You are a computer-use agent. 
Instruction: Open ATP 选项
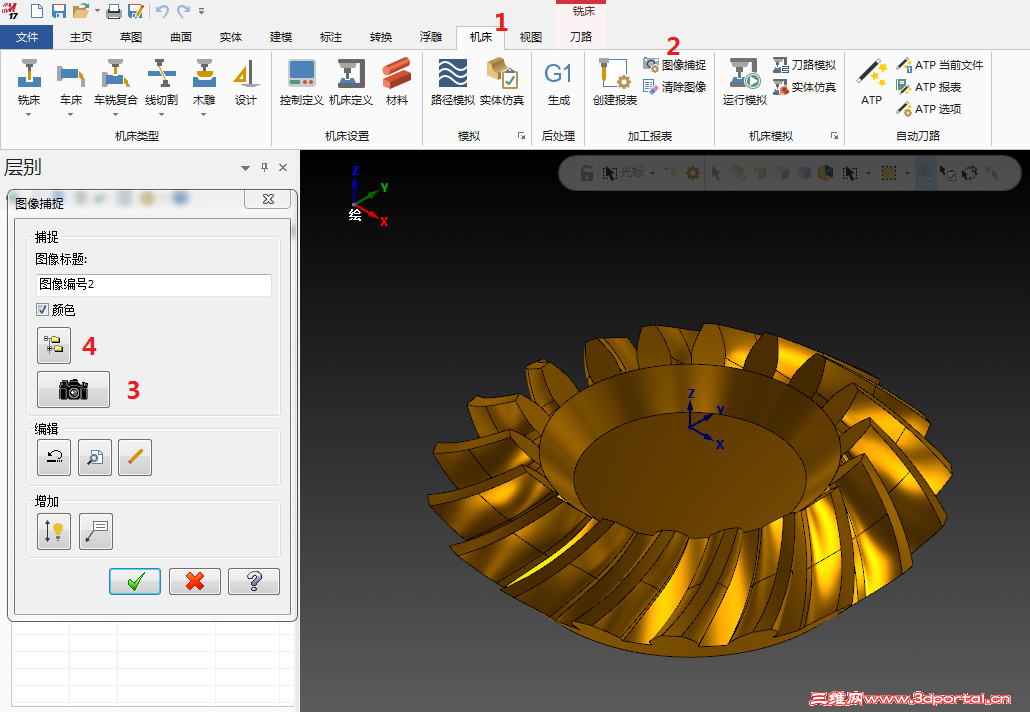(x=929, y=109)
